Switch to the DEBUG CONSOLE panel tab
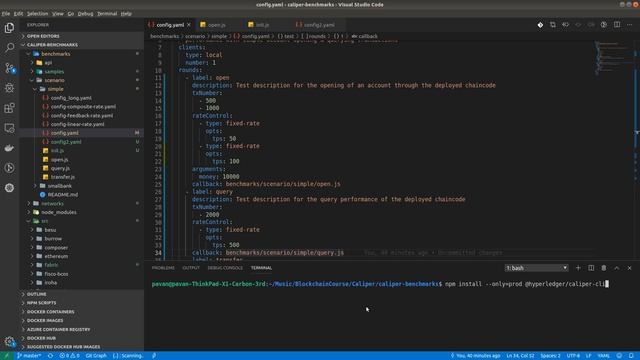The width and height of the screenshot is (640, 360). click(x=225, y=268)
